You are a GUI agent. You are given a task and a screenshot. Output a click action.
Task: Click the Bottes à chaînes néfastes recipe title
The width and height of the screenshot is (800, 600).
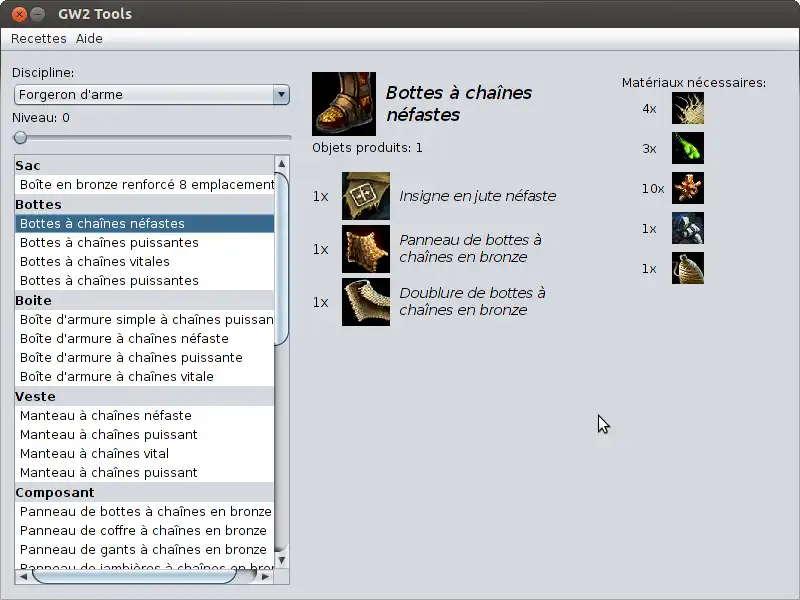459,104
